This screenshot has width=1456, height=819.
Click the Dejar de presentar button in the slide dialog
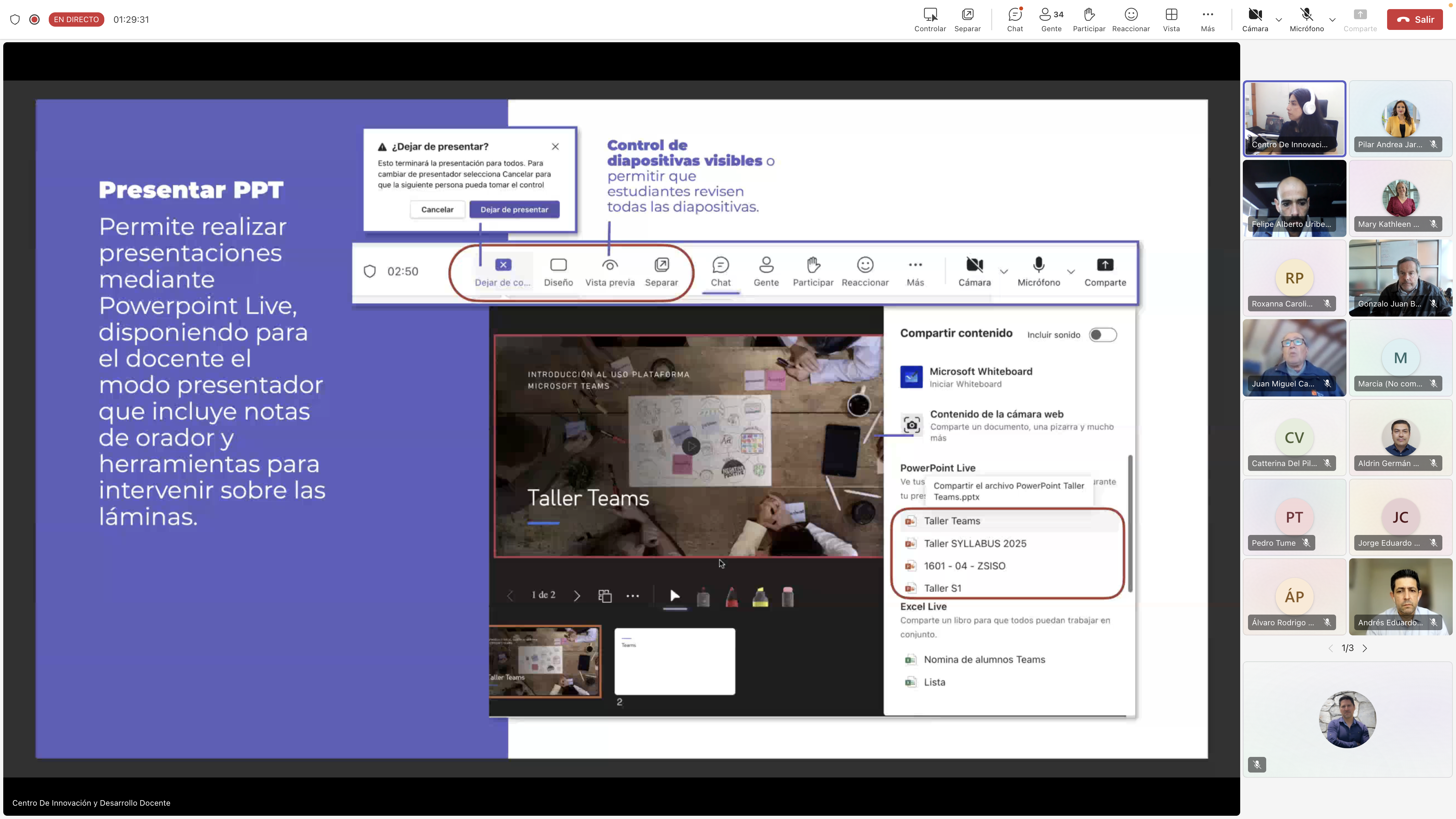514,209
